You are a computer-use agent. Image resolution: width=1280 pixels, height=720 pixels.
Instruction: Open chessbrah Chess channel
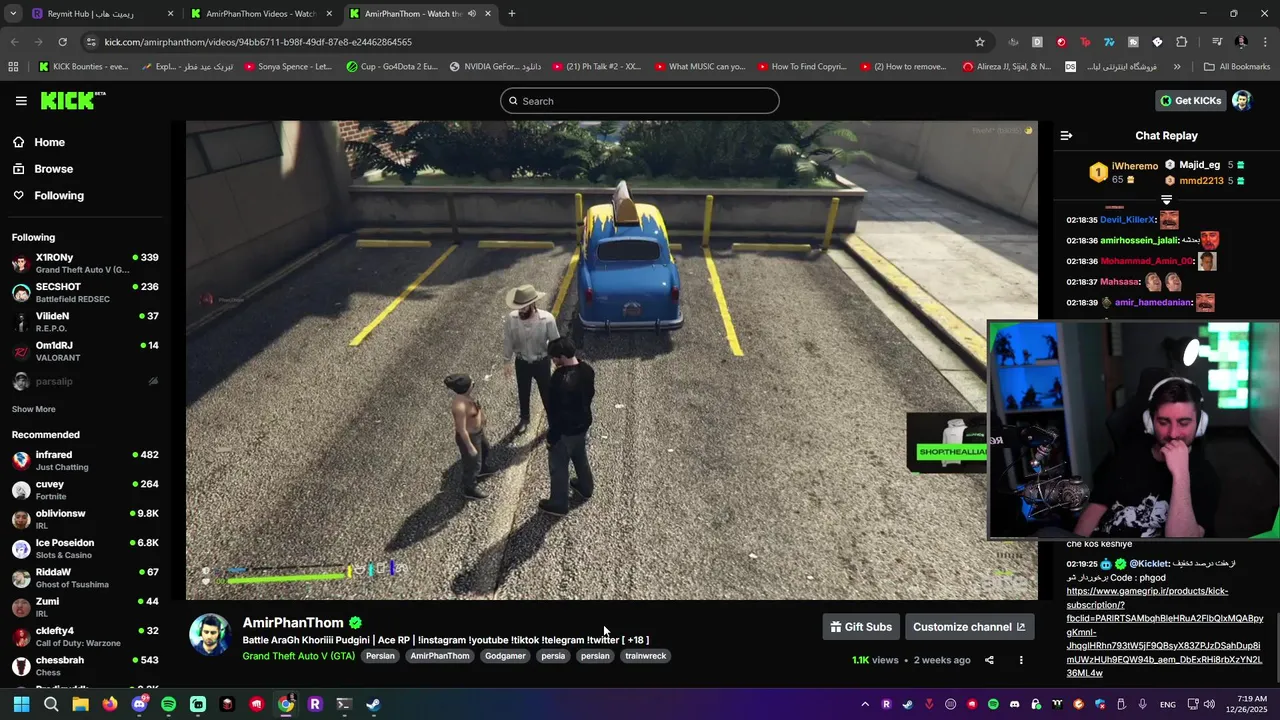pyautogui.click(x=85, y=666)
